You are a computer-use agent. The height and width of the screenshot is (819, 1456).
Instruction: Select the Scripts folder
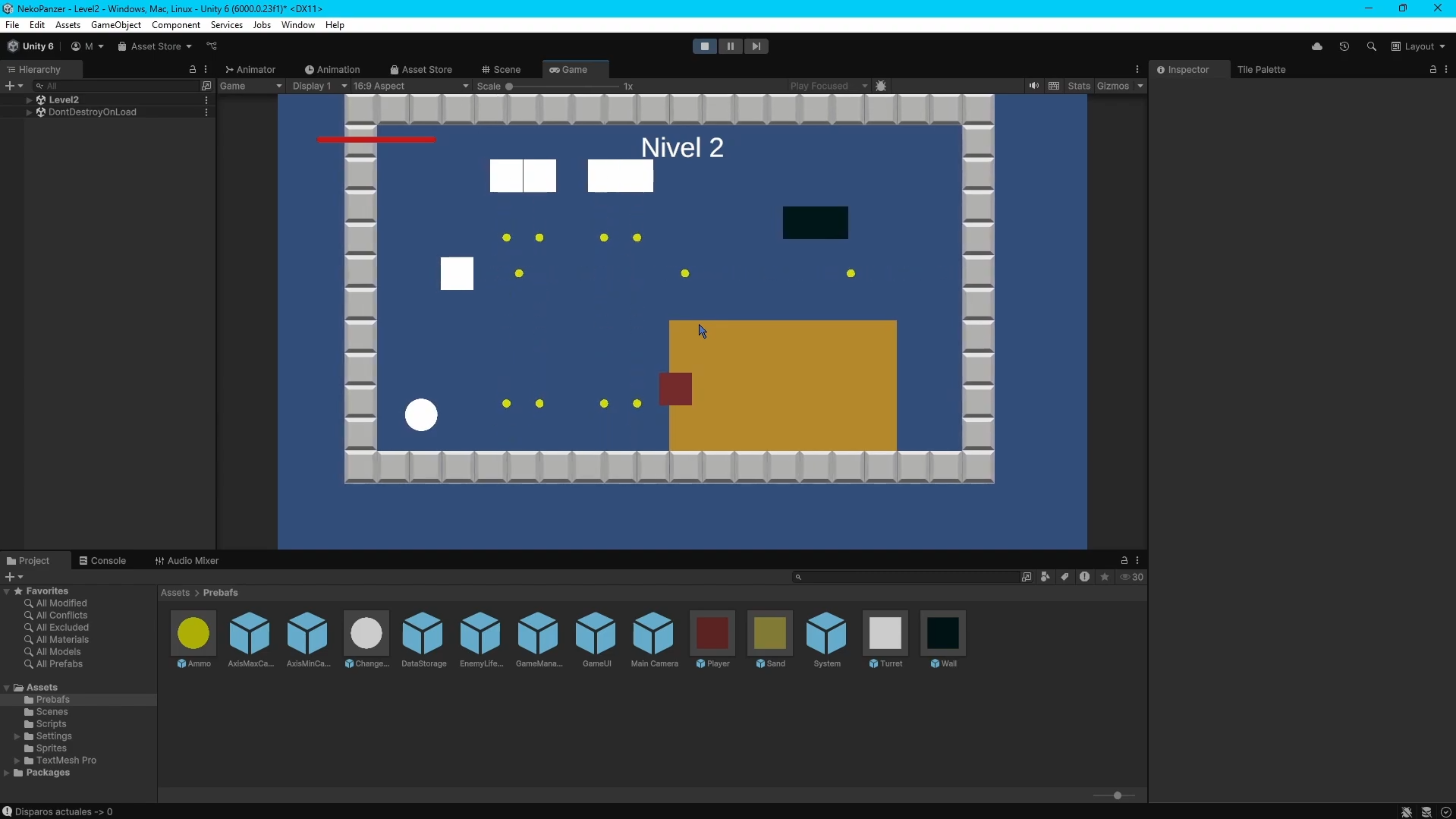pyautogui.click(x=51, y=724)
